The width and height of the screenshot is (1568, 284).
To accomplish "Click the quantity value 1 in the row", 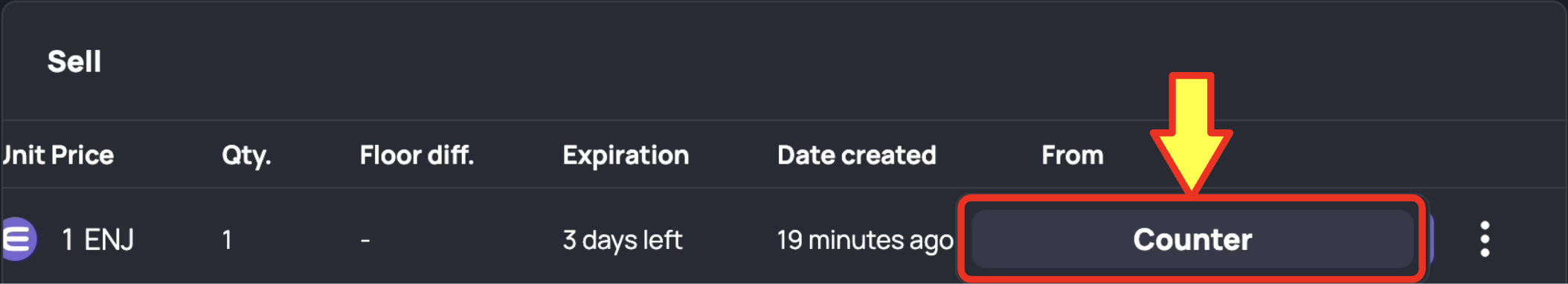I will [x=227, y=239].
